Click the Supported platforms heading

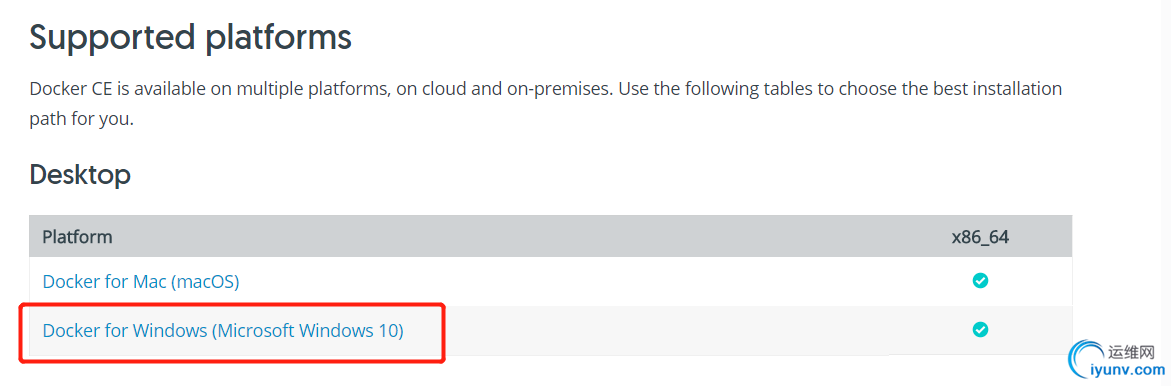point(190,37)
